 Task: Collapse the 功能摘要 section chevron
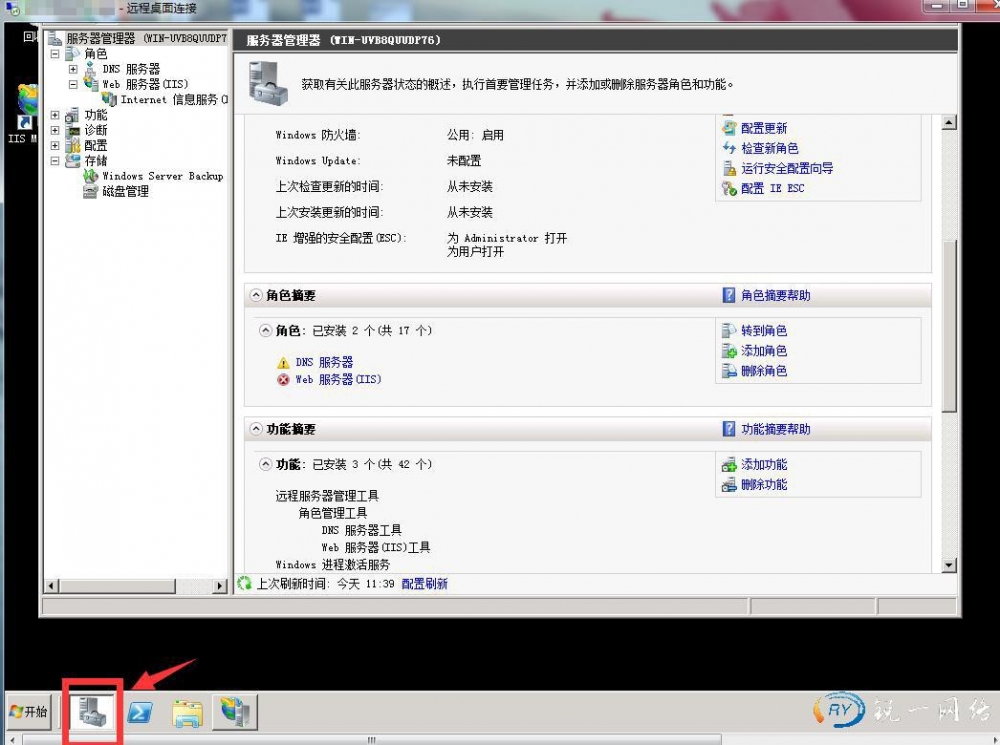click(256, 429)
